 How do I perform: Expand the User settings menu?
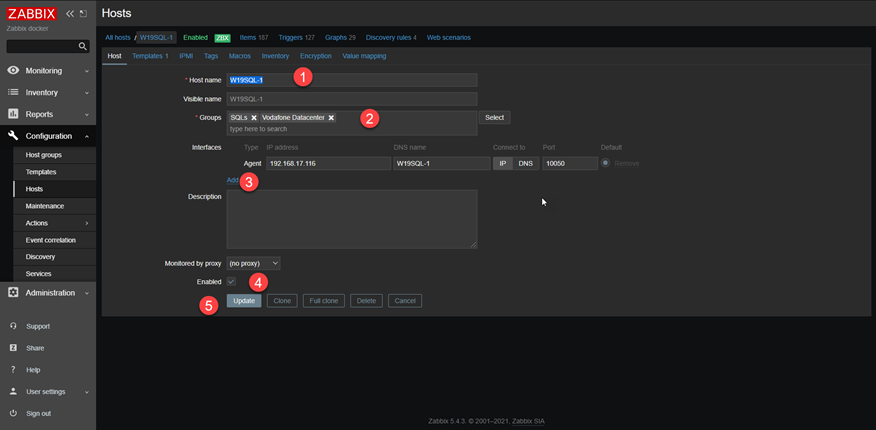click(x=87, y=392)
